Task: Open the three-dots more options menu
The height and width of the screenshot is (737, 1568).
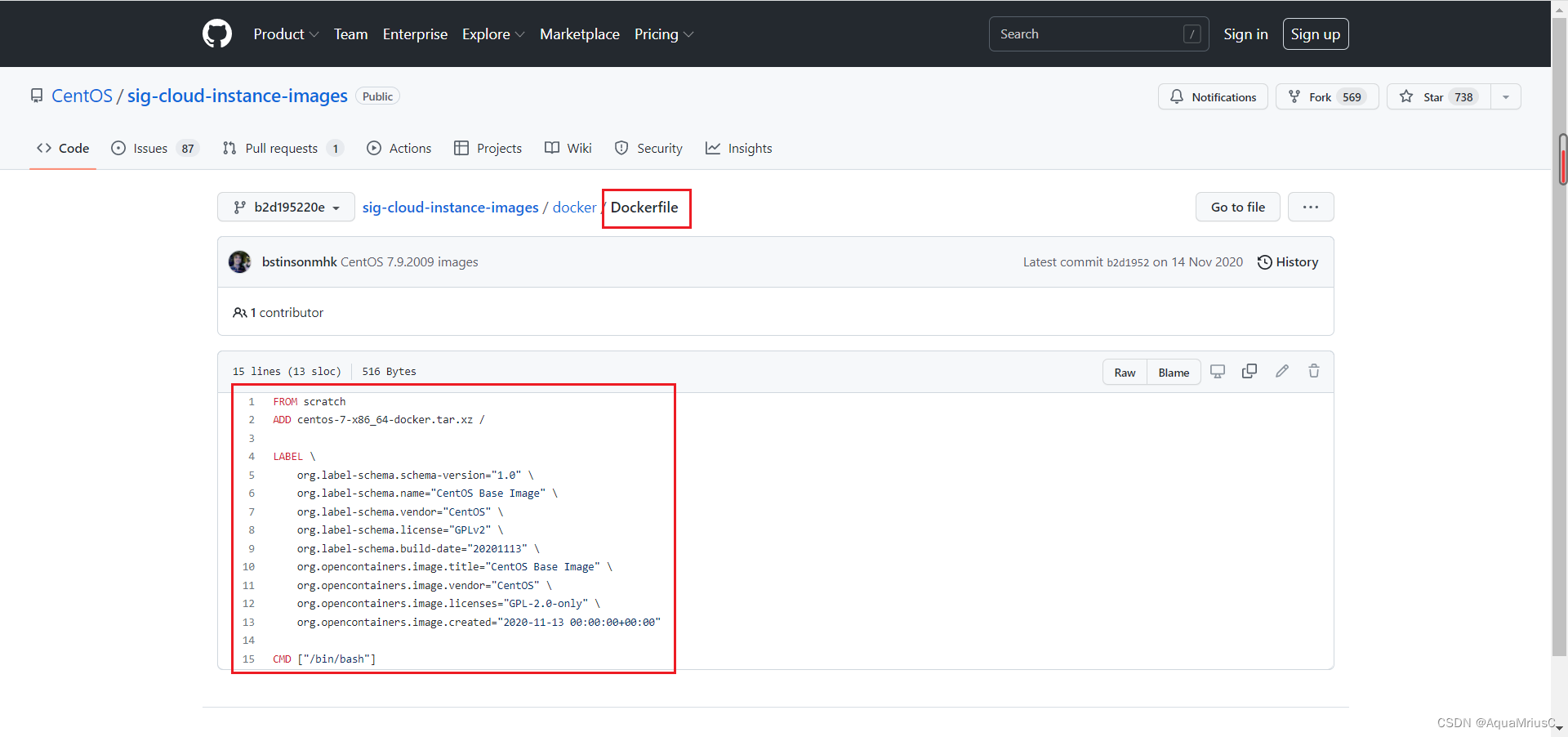Action: 1311,207
